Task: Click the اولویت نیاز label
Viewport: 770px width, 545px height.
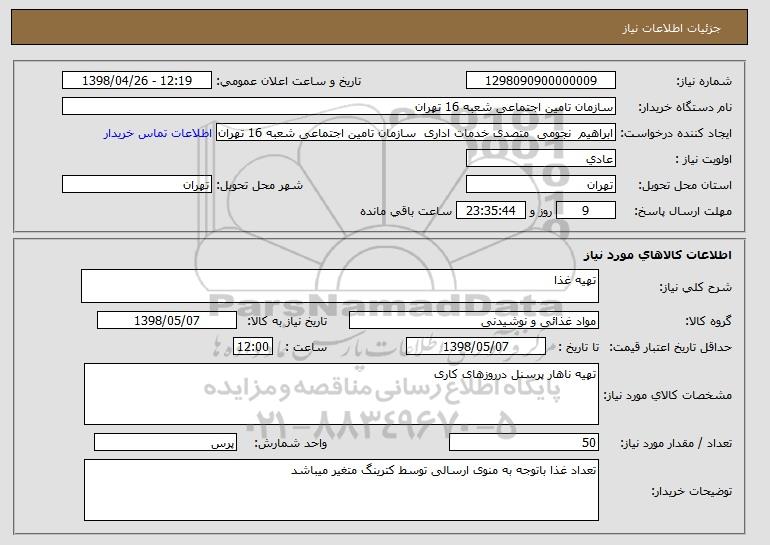Action: point(704,159)
